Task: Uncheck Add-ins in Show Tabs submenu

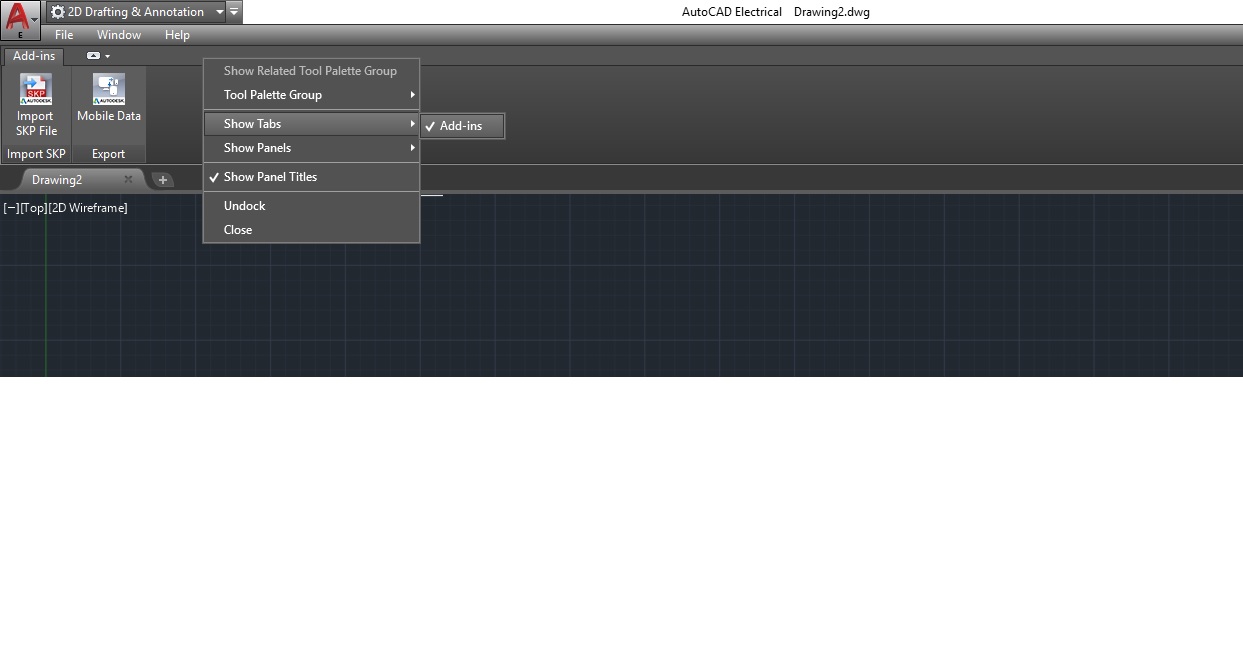Action: pos(462,126)
